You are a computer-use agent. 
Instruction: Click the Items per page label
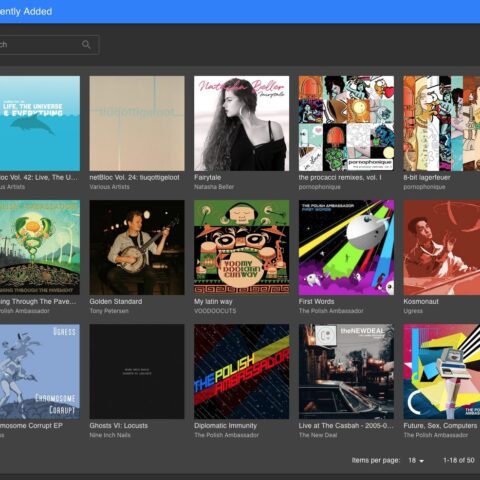(x=376, y=460)
